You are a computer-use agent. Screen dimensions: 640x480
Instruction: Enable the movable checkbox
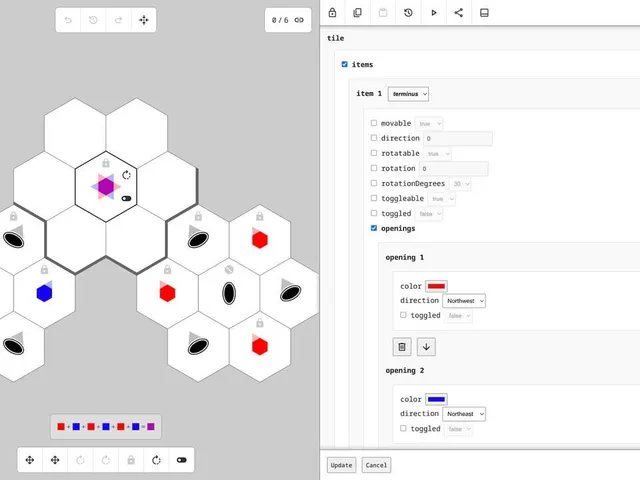click(374, 123)
